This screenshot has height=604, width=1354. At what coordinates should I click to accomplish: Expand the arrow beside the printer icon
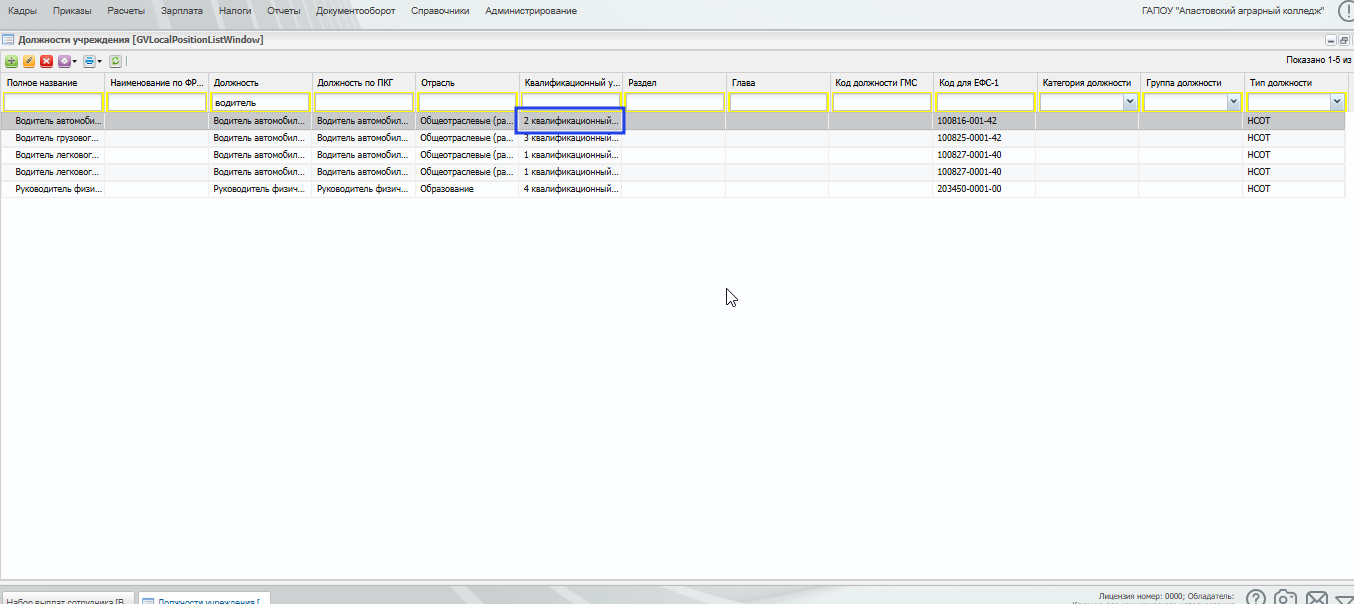tap(99, 62)
